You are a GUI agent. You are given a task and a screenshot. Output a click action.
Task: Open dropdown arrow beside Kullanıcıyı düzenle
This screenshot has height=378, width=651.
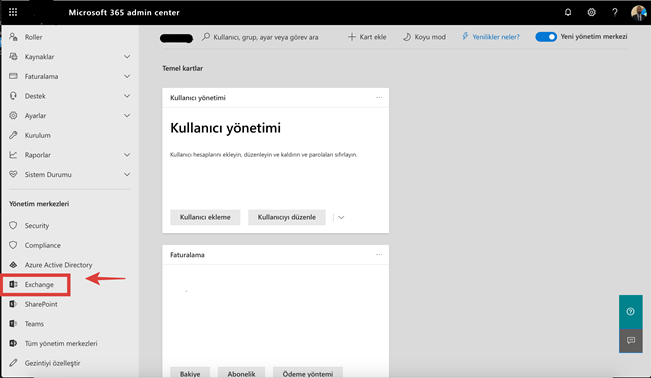pyautogui.click(x=341, y=217)
